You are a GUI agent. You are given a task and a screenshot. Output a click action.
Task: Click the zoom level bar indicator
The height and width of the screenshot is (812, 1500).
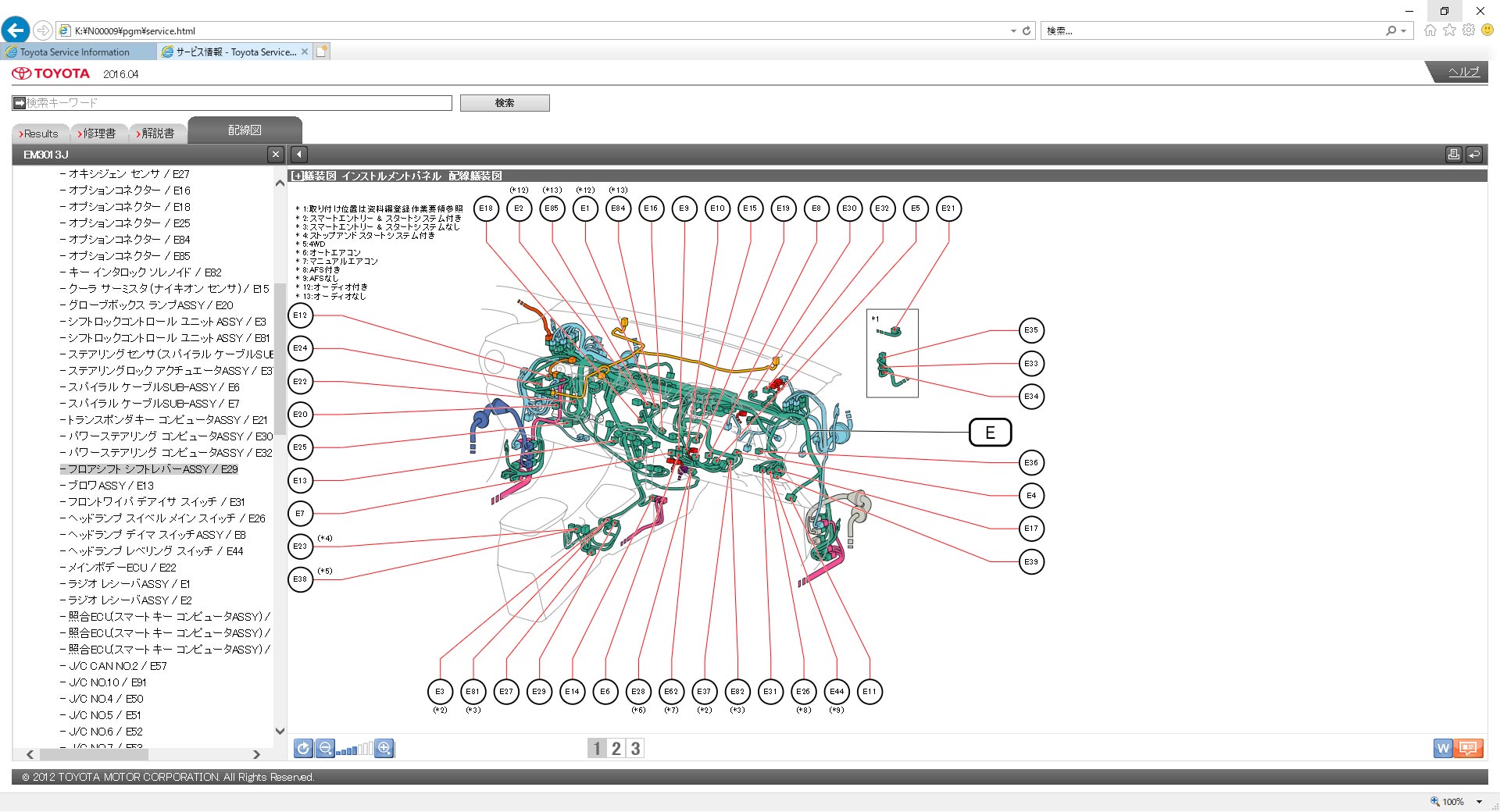pos(355,750)
